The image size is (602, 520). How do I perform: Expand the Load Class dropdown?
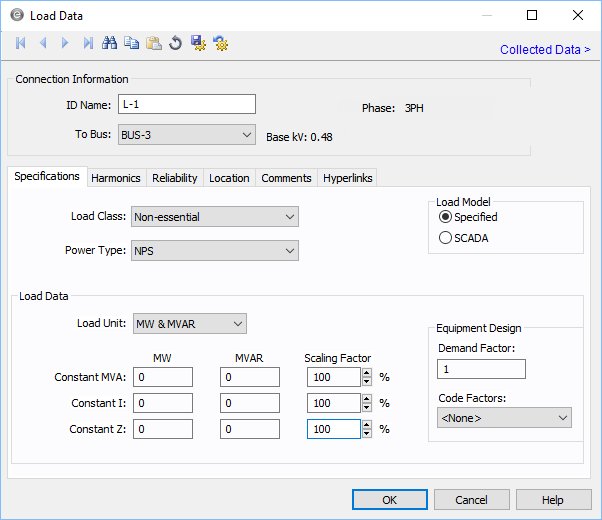[x=215, y=217]
